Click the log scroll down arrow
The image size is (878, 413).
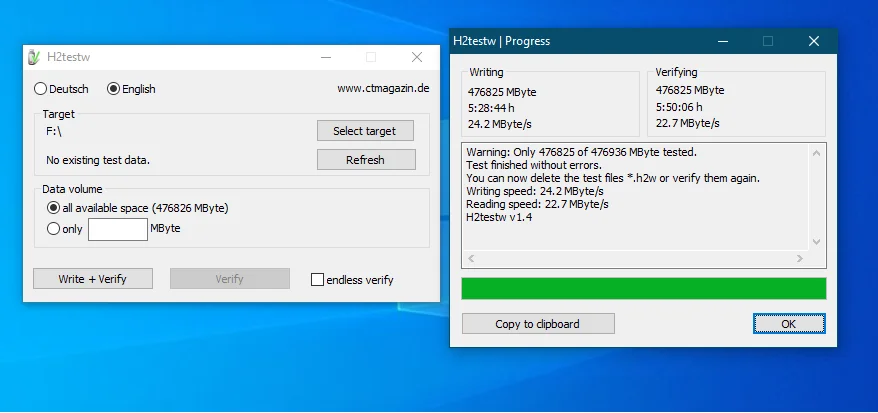coord(816,242)
